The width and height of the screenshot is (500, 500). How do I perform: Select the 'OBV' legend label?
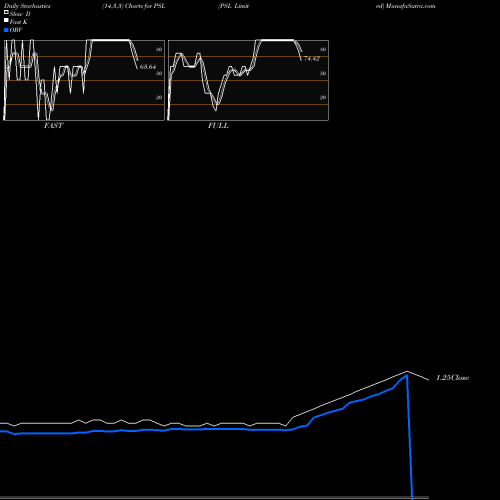pos(16,30)
